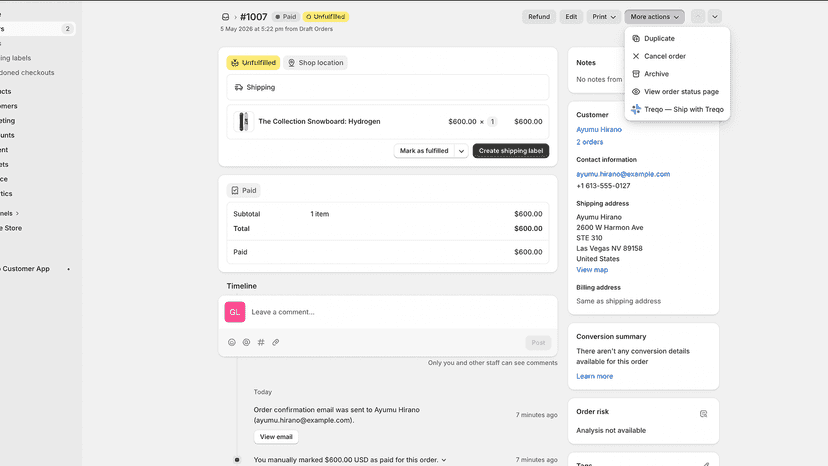Click the Paid badge next to the order number
The height and width of the screenshot is (466, 828).
pyautogui.click(x=286, y=17)
